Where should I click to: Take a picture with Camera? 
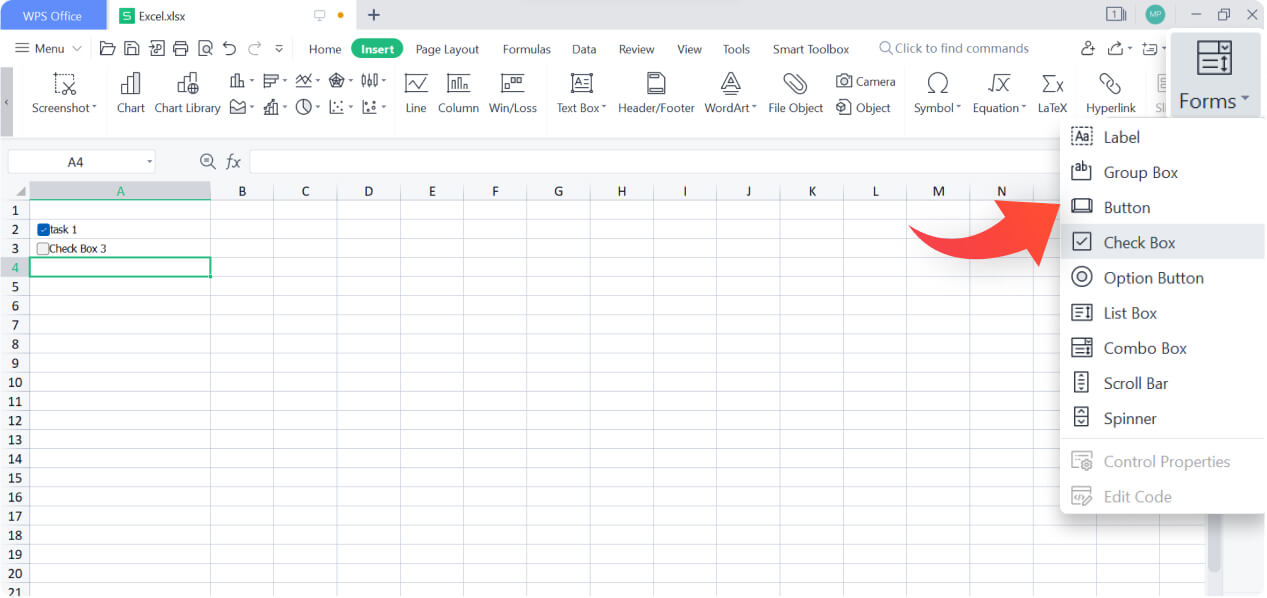pyautogui.click(x=864, y=80)
